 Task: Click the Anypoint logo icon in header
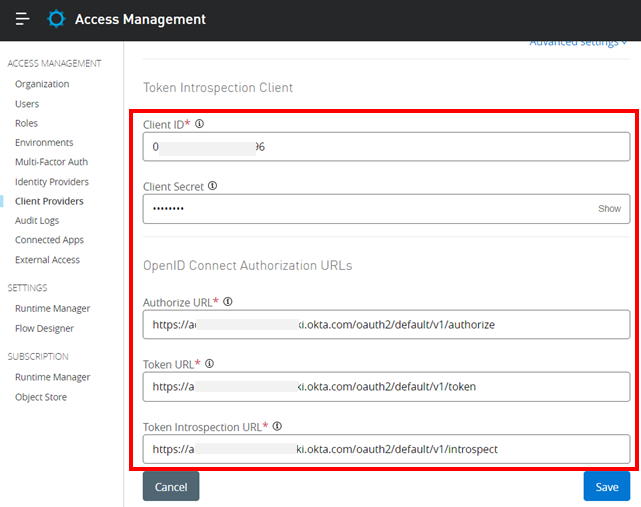point(56,19)
